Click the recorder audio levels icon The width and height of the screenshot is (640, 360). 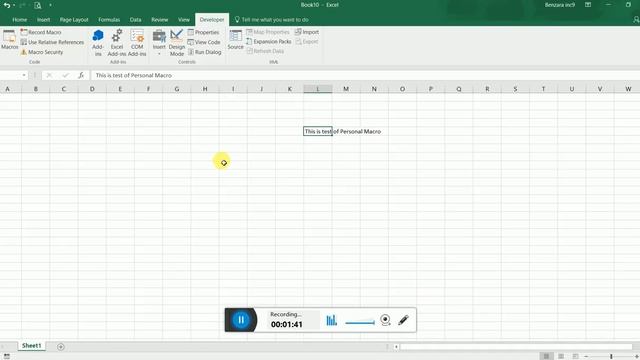tap(331, 320)
